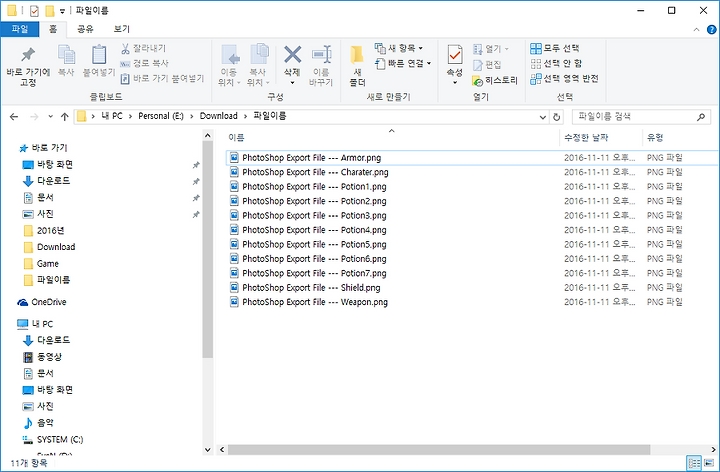Switch to the Details view icon
This screenshot has height=472, width=720.
click(x=694, y=463)
